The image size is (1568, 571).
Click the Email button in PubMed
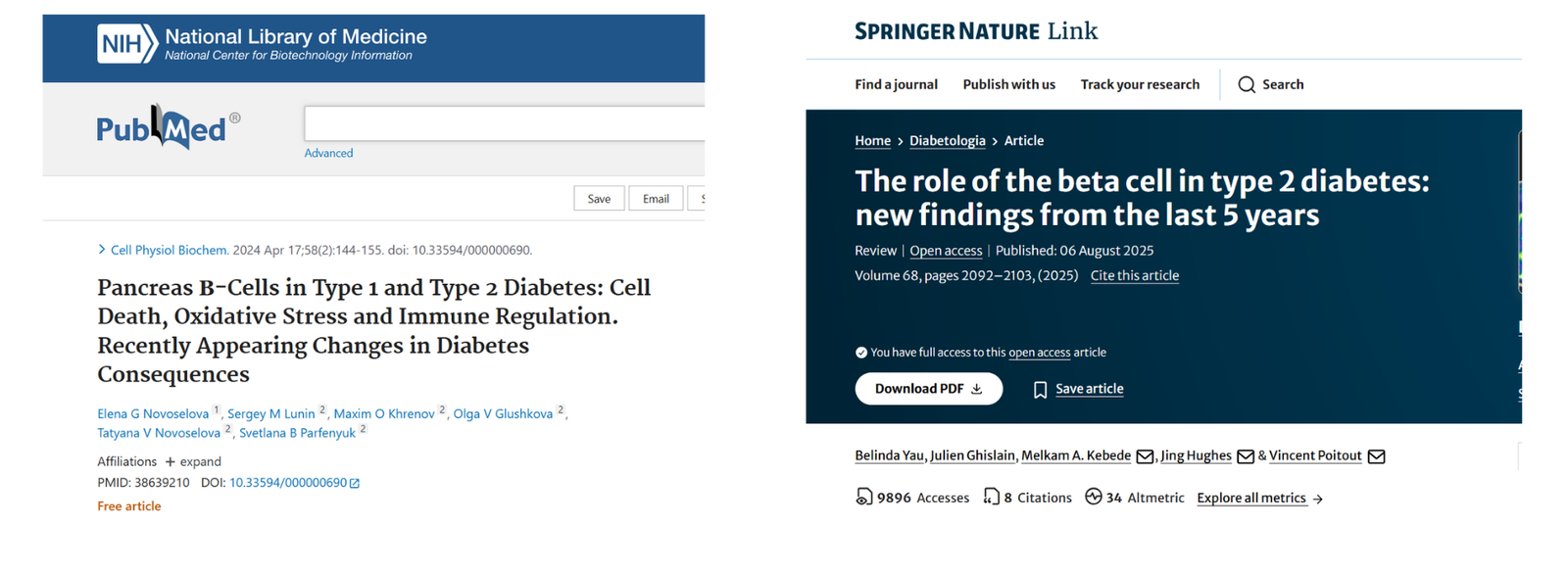656,199
